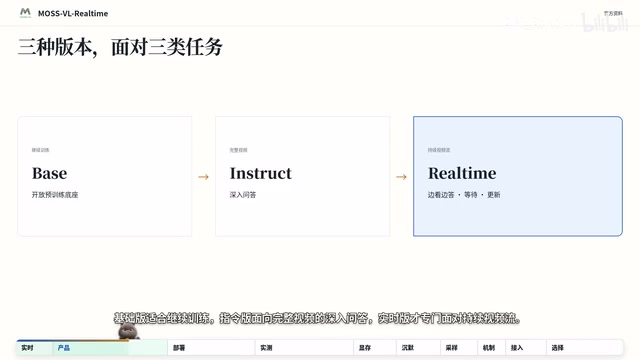Jump to the 实测 chapter segment
Screen dimensions: 640x360
[304, 348]
